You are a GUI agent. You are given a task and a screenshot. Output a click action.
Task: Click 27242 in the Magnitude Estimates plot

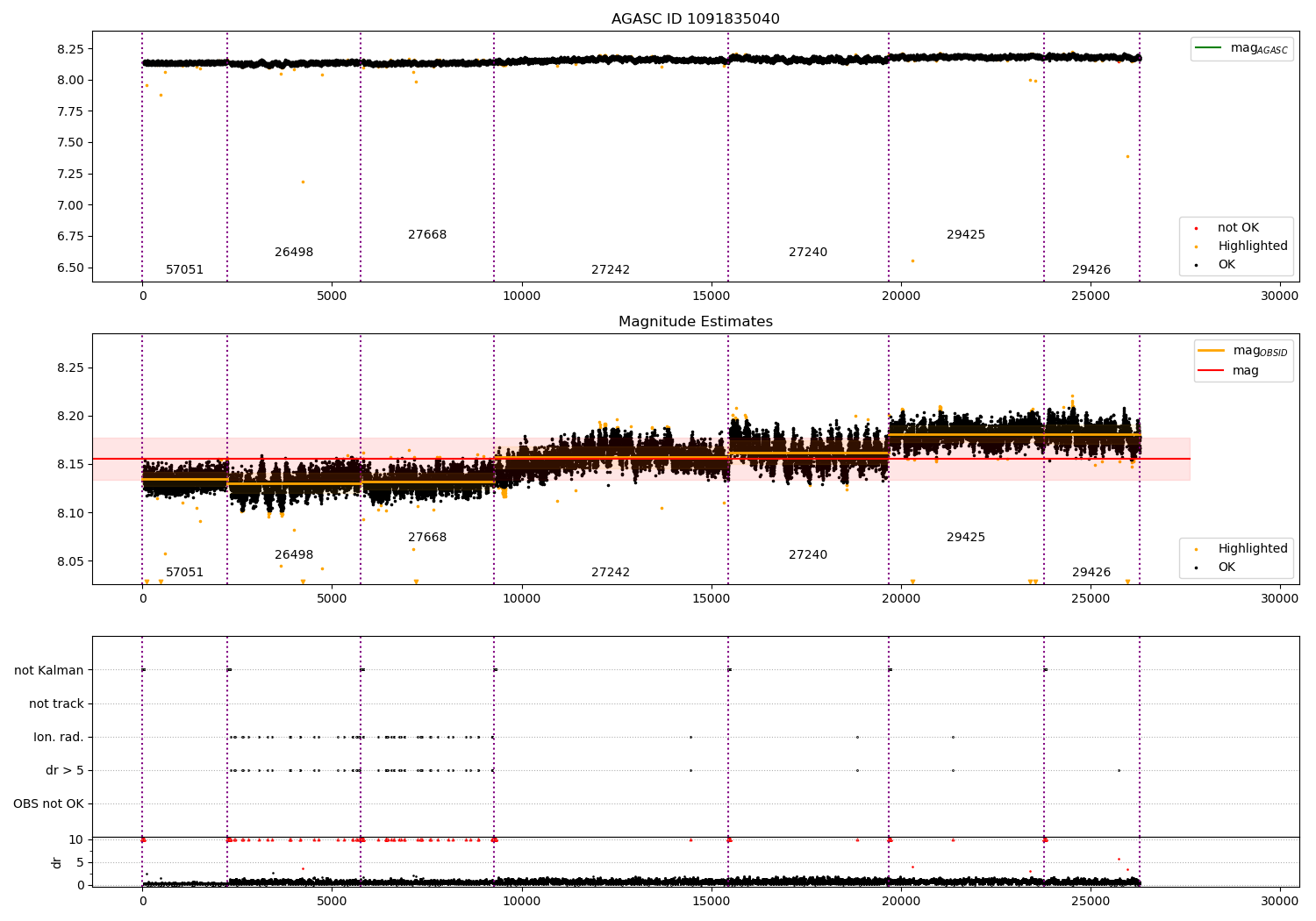(x=611, y=573)
